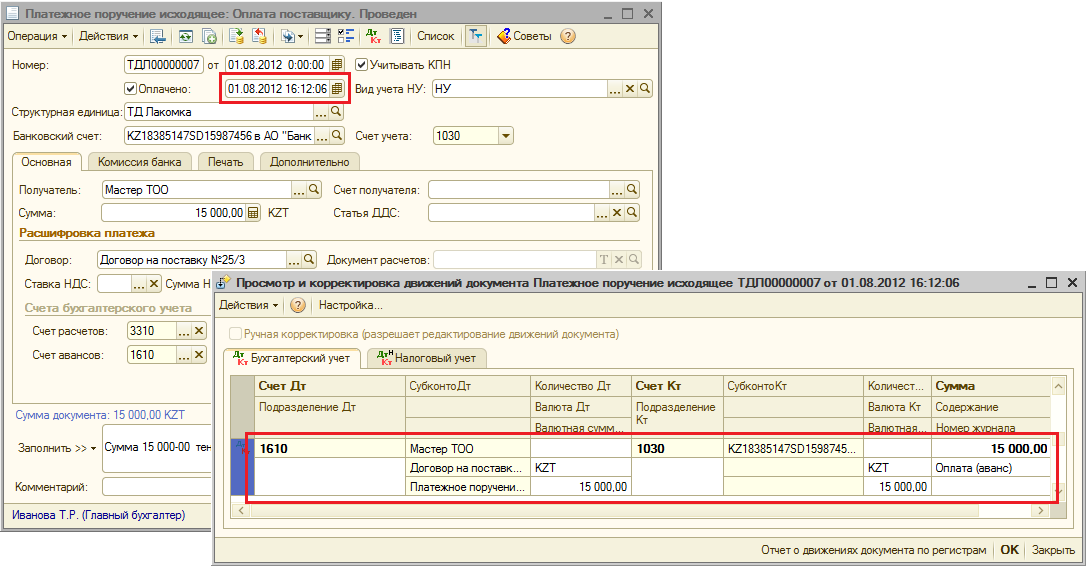Open calendar picker for the Оплачено date
The image size is (1086, 566).
(x=337, y=89)
